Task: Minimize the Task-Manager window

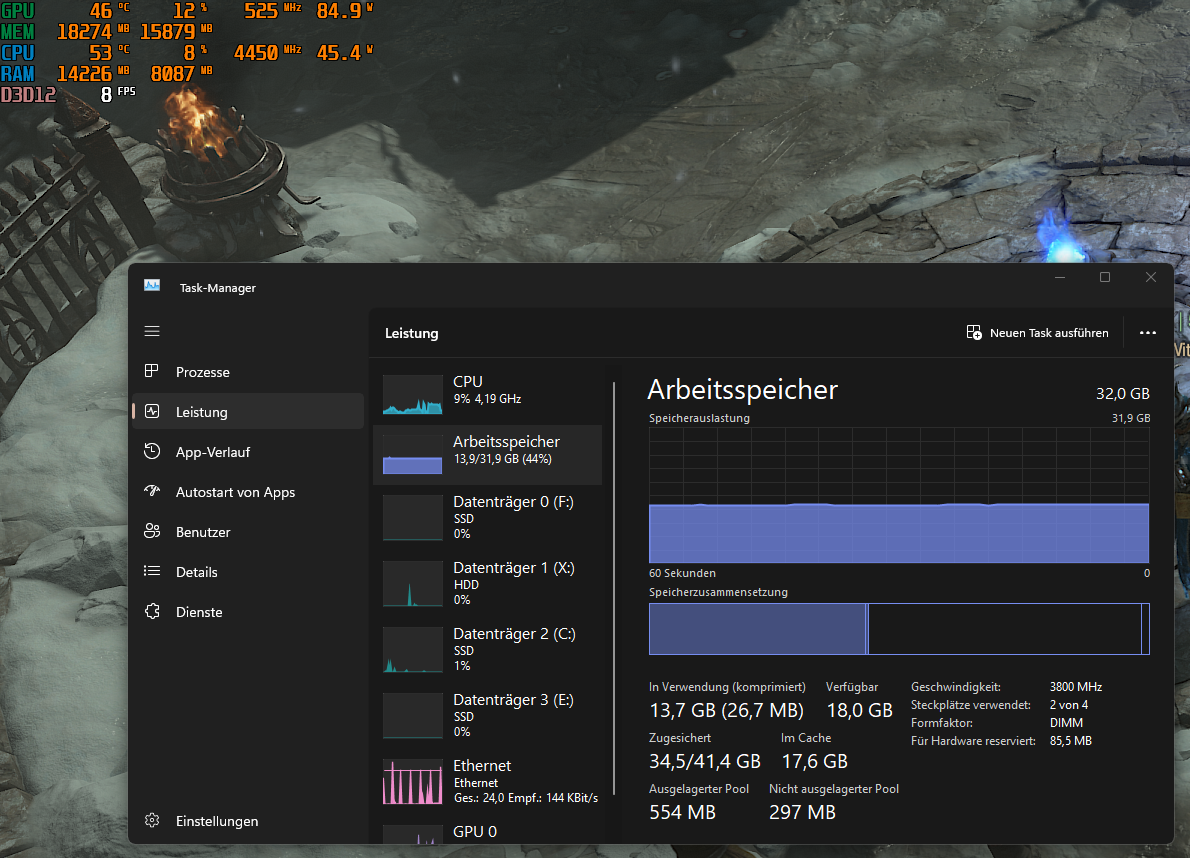Action: [x=1059, y=277]
